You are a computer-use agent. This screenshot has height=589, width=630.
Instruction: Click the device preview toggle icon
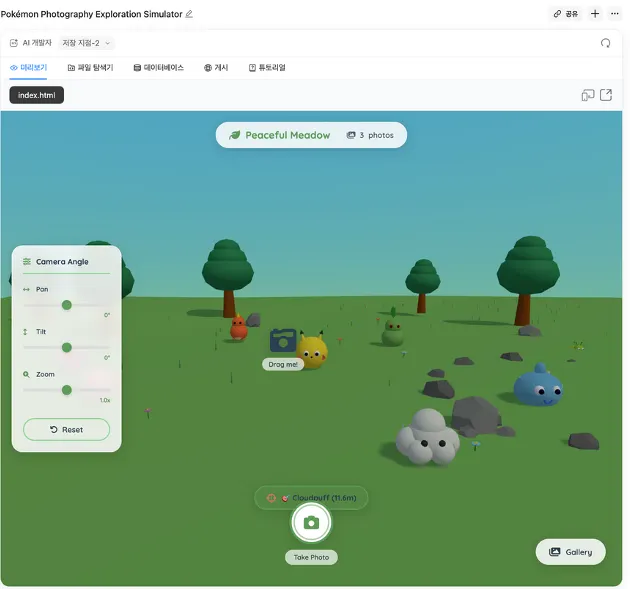587,95
